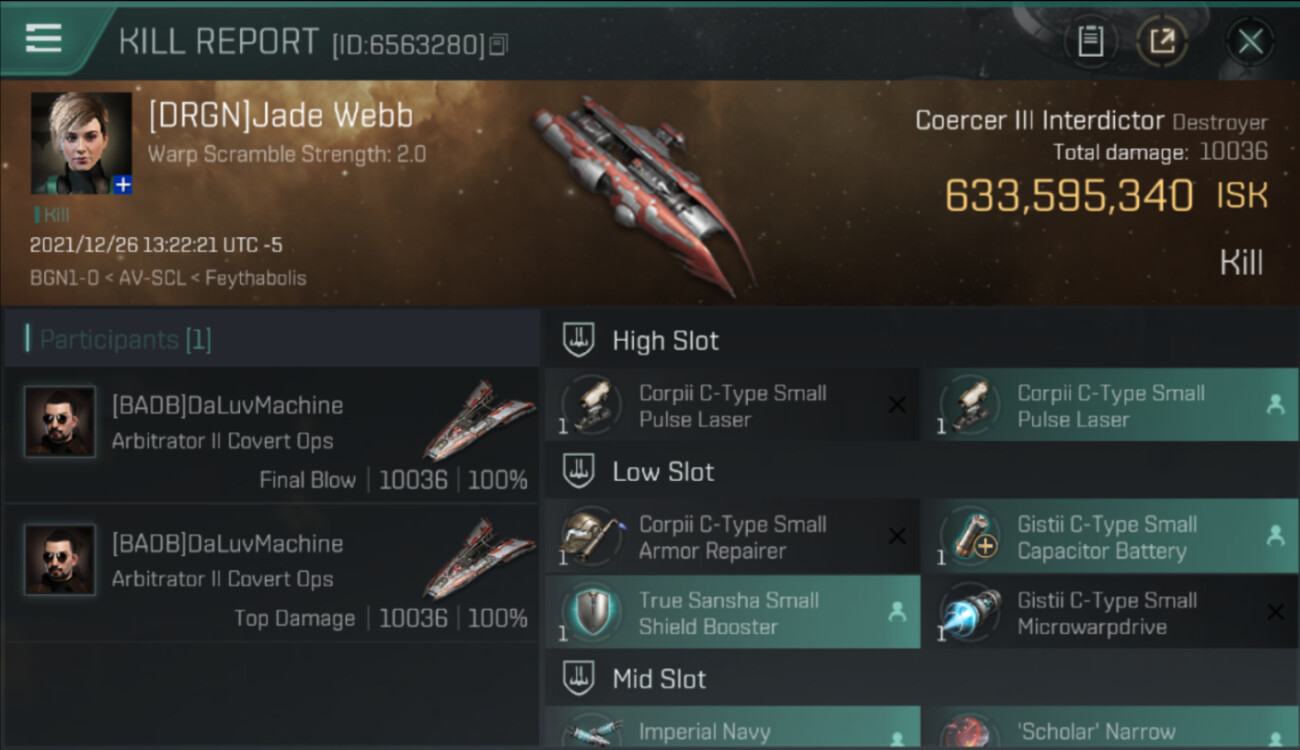The width and height of the screenshot is (1300, 750).
Task: Select True Sansha Small Shield Booster
Action: pos(732,612)
